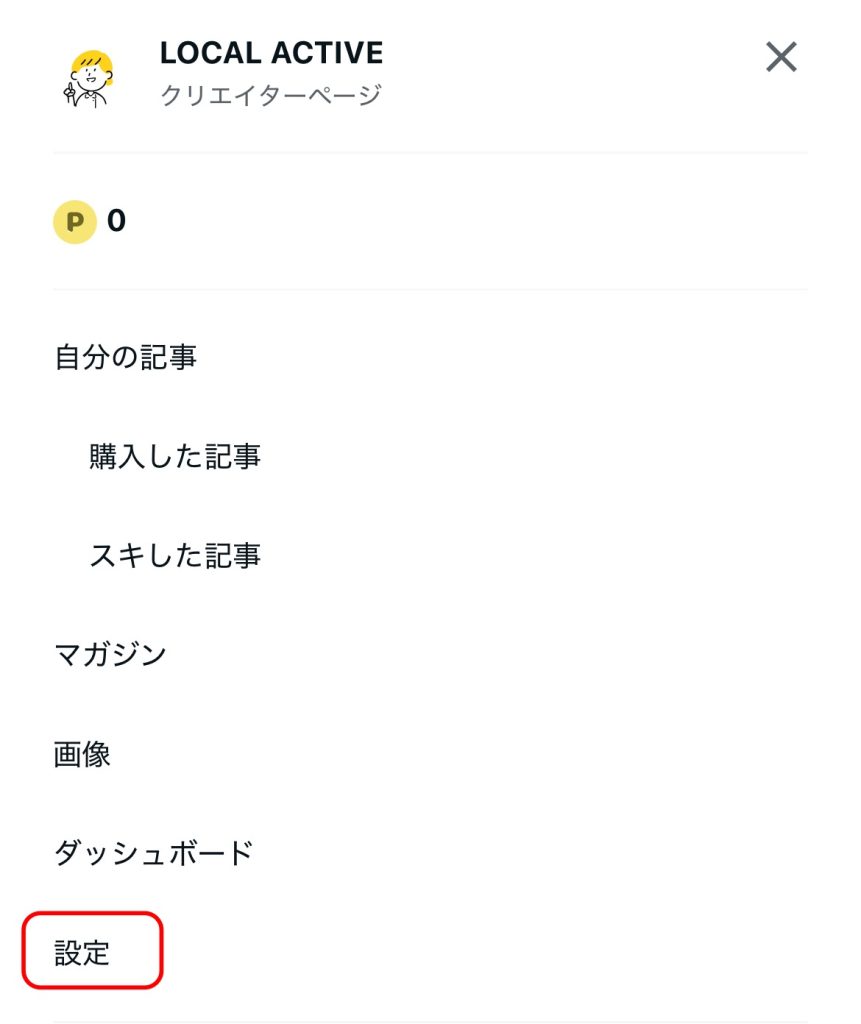Select マガジン from the menu
The image size is (861, 1024).
[110, 654]
